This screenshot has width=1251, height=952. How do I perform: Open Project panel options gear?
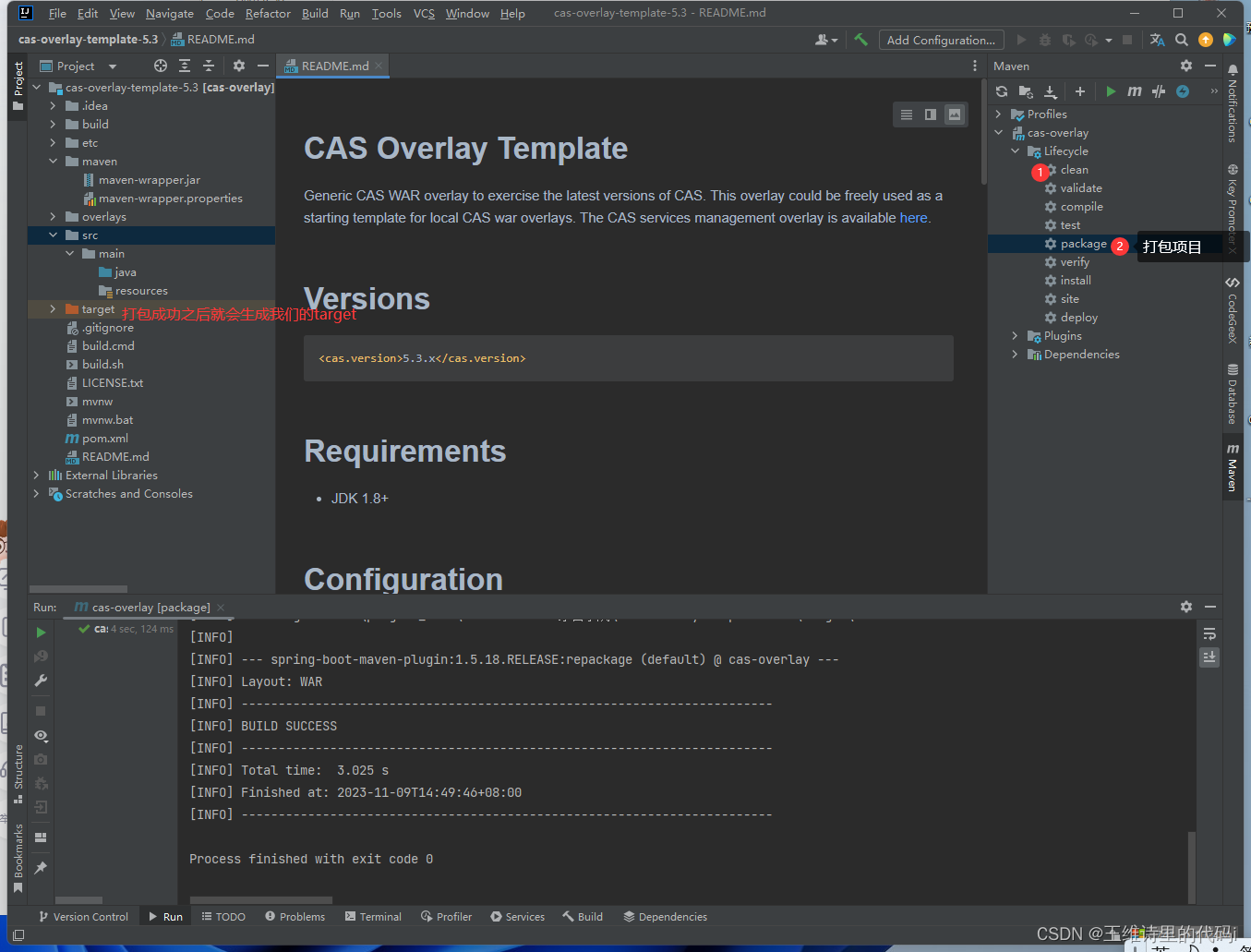239,66
